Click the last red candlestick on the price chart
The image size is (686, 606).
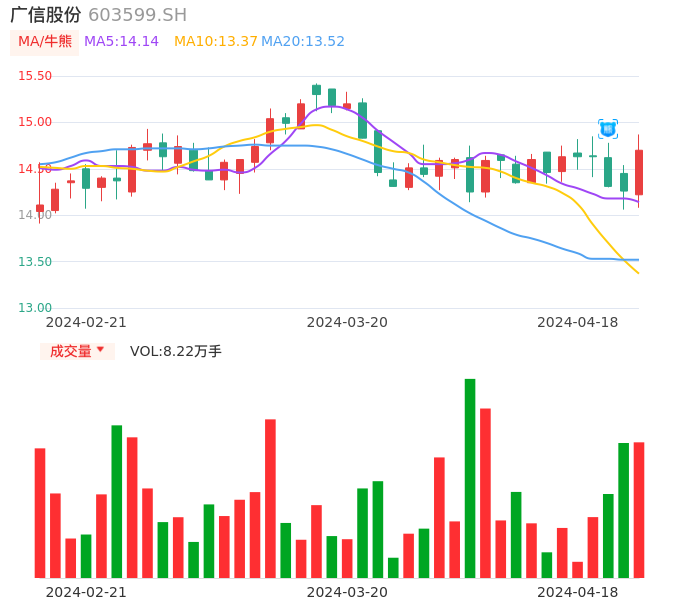[639, 172]
